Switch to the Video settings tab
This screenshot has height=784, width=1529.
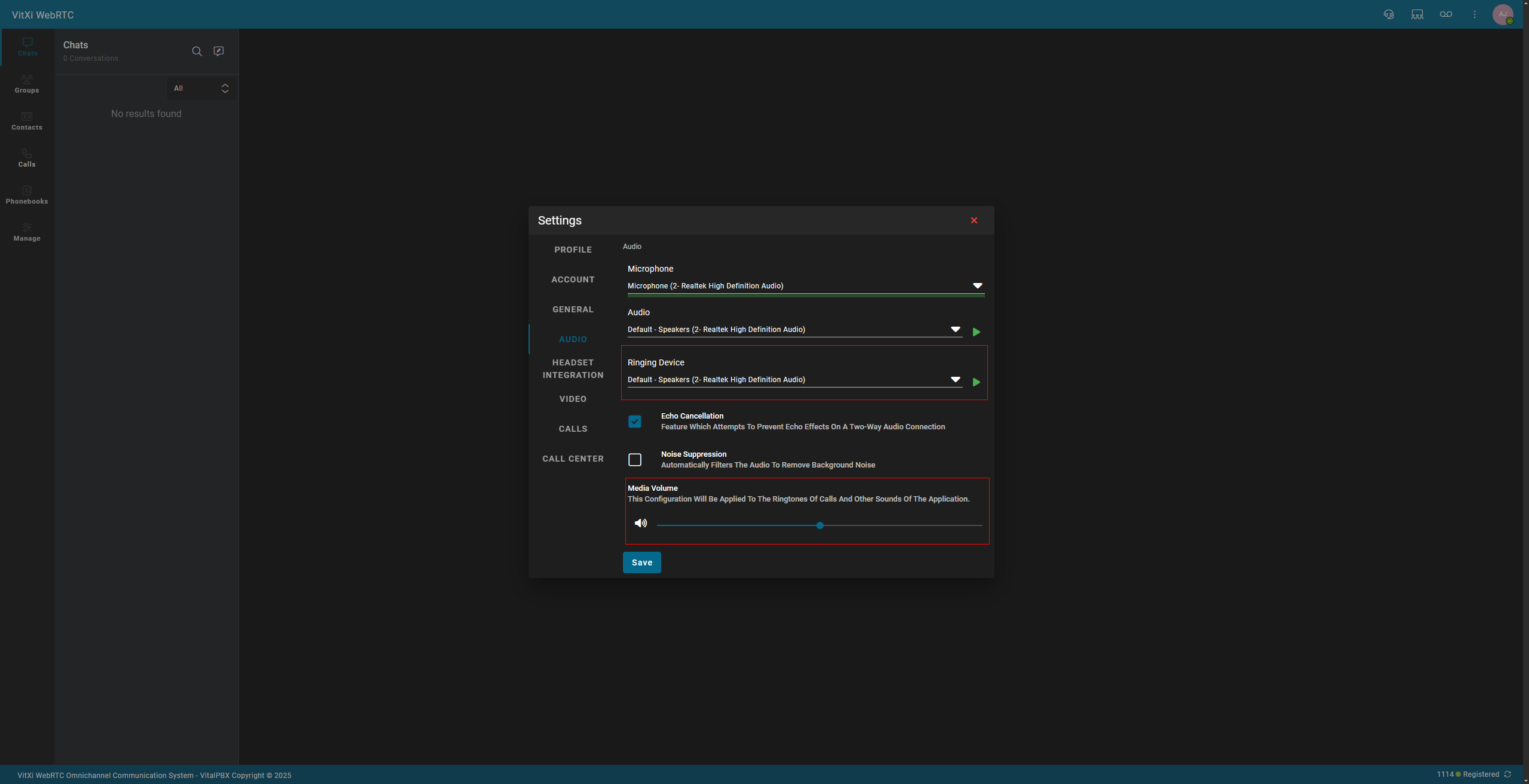(x=573, y=399)
